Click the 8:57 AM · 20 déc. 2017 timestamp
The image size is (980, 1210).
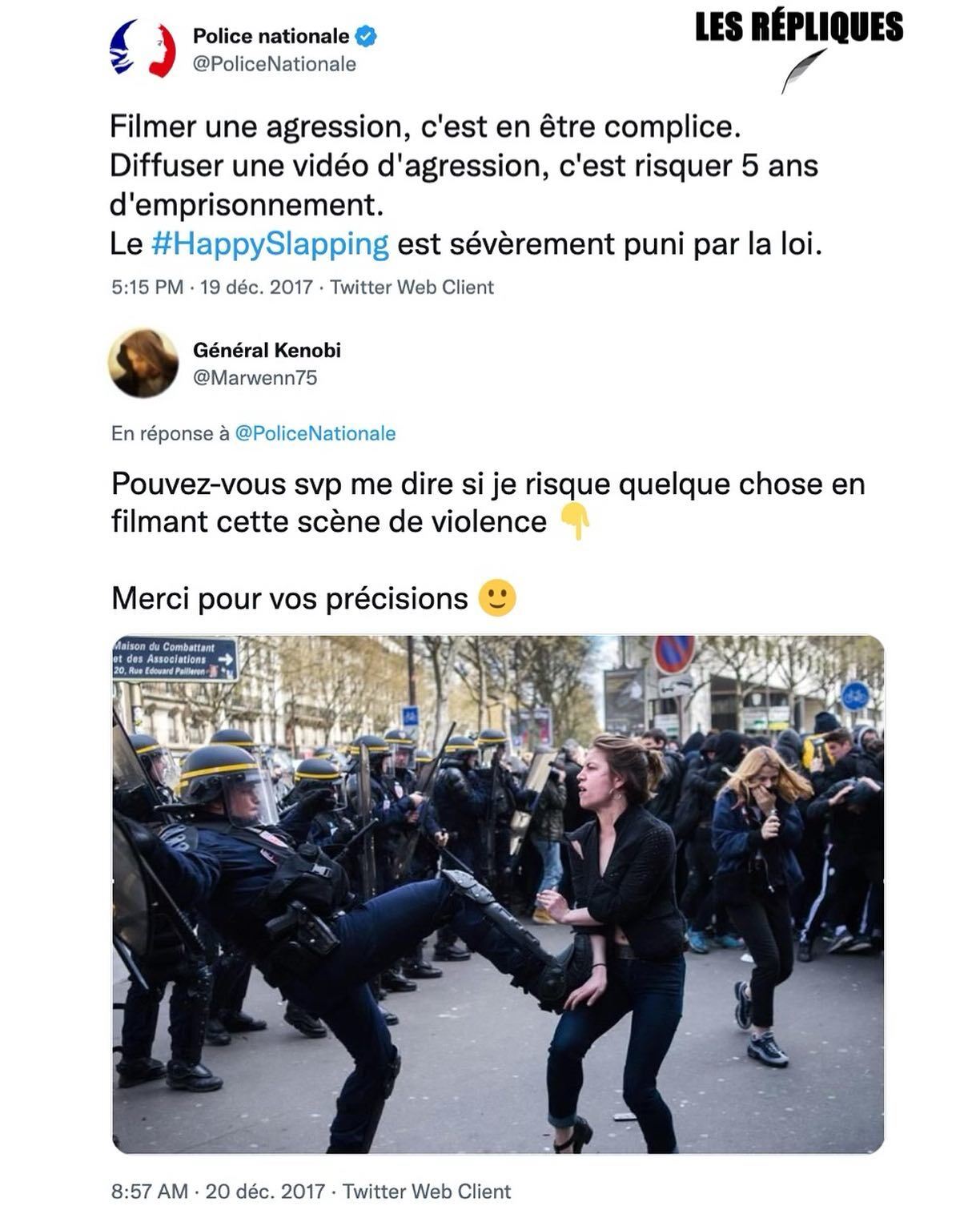point(218,1191)
